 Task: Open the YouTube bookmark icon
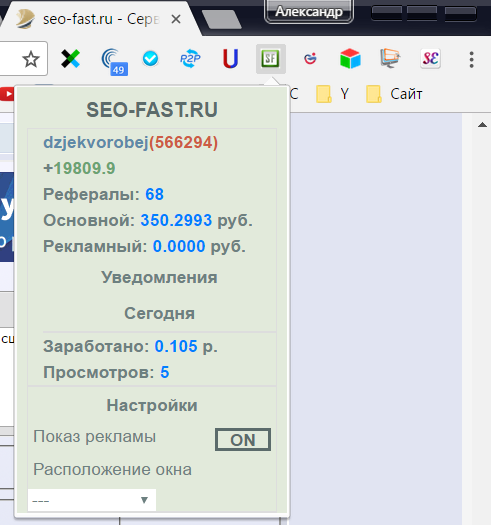click(x=7, y=94)
